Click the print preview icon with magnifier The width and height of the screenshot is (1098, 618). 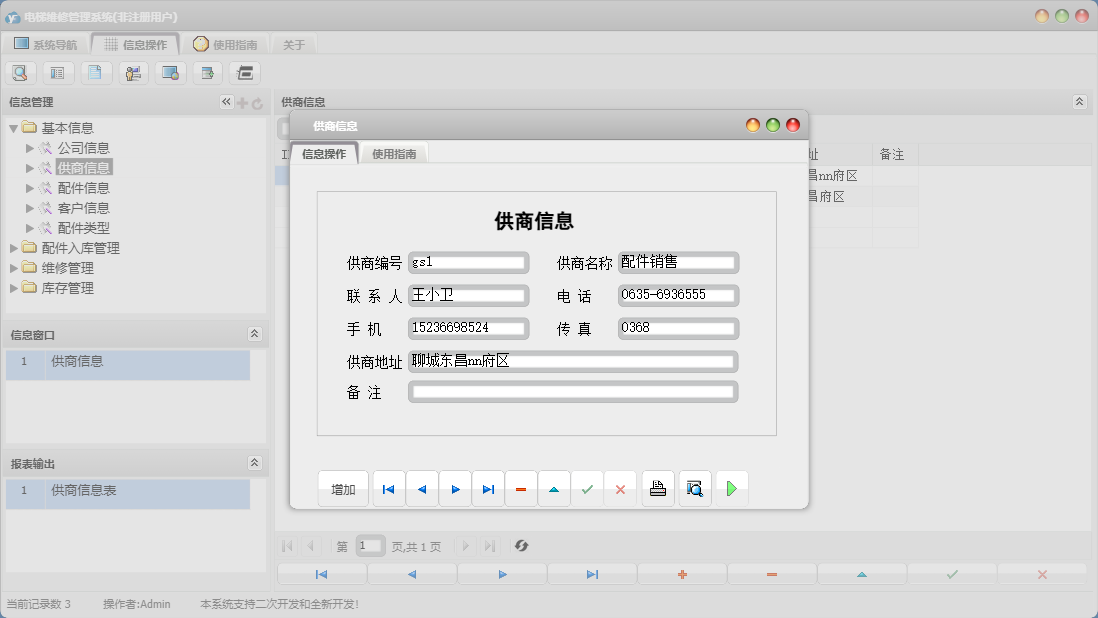click(x=694, y=488)
